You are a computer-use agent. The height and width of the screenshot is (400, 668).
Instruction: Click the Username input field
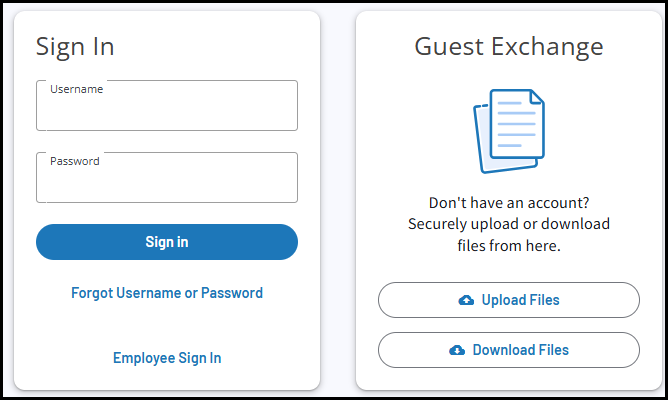[166, 111]
